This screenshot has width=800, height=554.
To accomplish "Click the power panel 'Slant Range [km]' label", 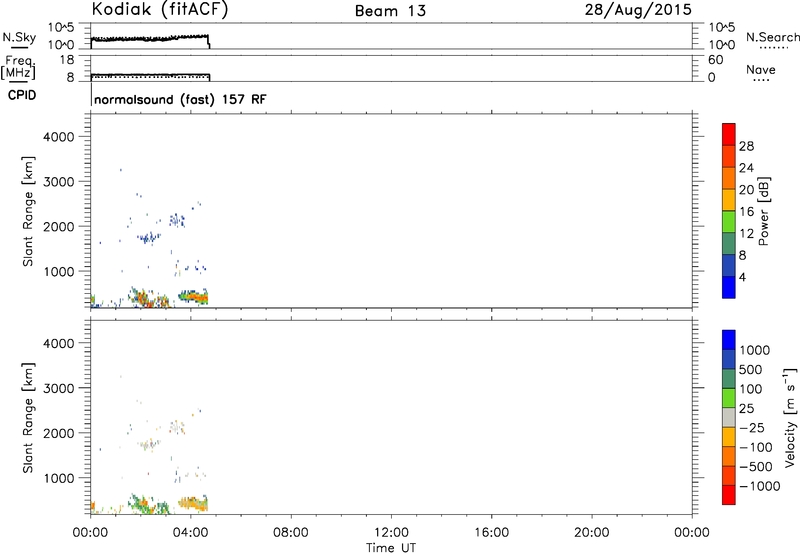I will (28, 211).
